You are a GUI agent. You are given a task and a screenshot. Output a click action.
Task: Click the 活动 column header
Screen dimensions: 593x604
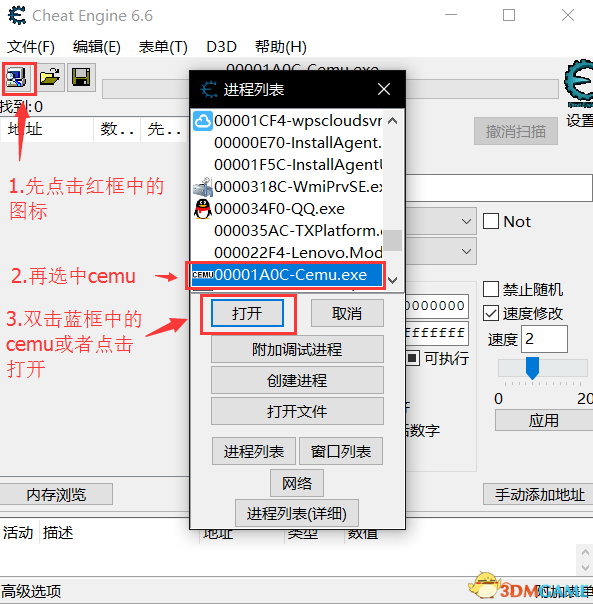(18, 533)
